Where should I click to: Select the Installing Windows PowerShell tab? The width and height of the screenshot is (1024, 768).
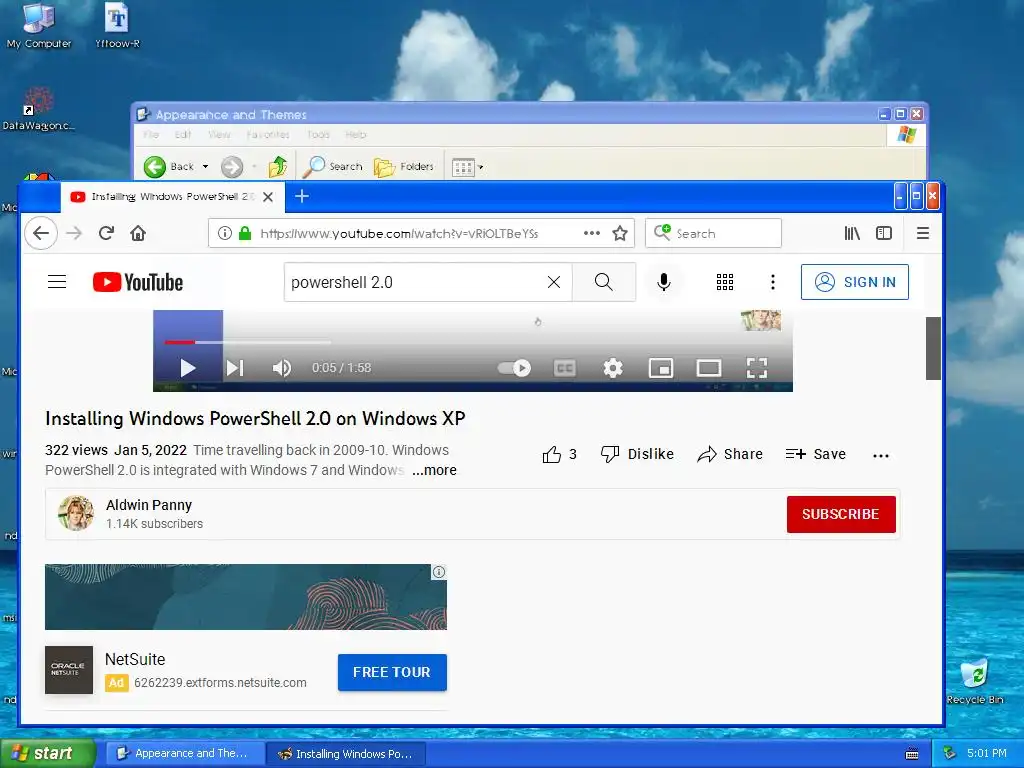point(173,197)
